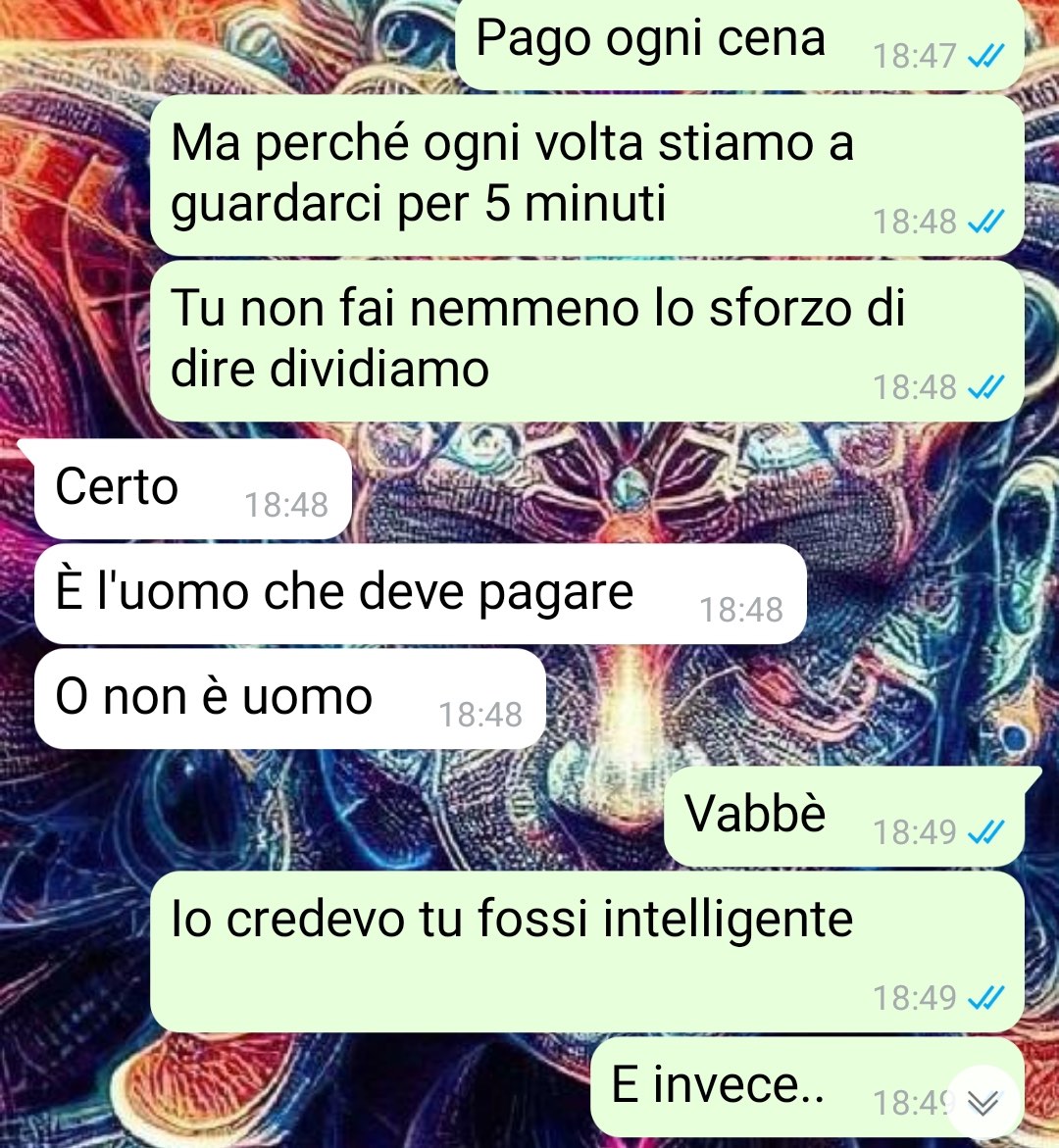The width and height of the screenshot is (1059, 1148).
Task: Select the 'Ma perché ogni volta stiamo' message
Action: point(586,175)
